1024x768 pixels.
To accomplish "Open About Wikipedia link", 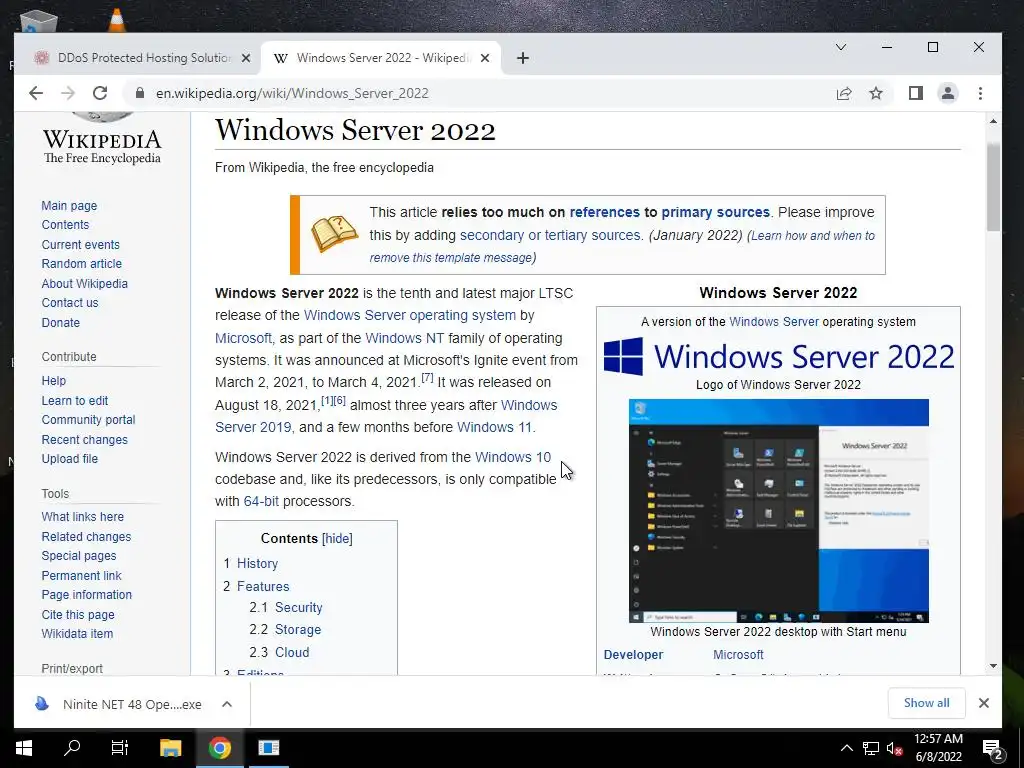I will (85, 284).
